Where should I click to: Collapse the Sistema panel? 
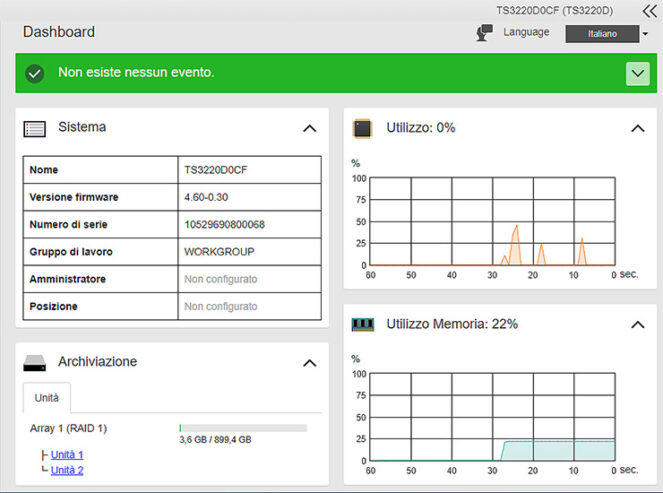(x=309, y=128)
